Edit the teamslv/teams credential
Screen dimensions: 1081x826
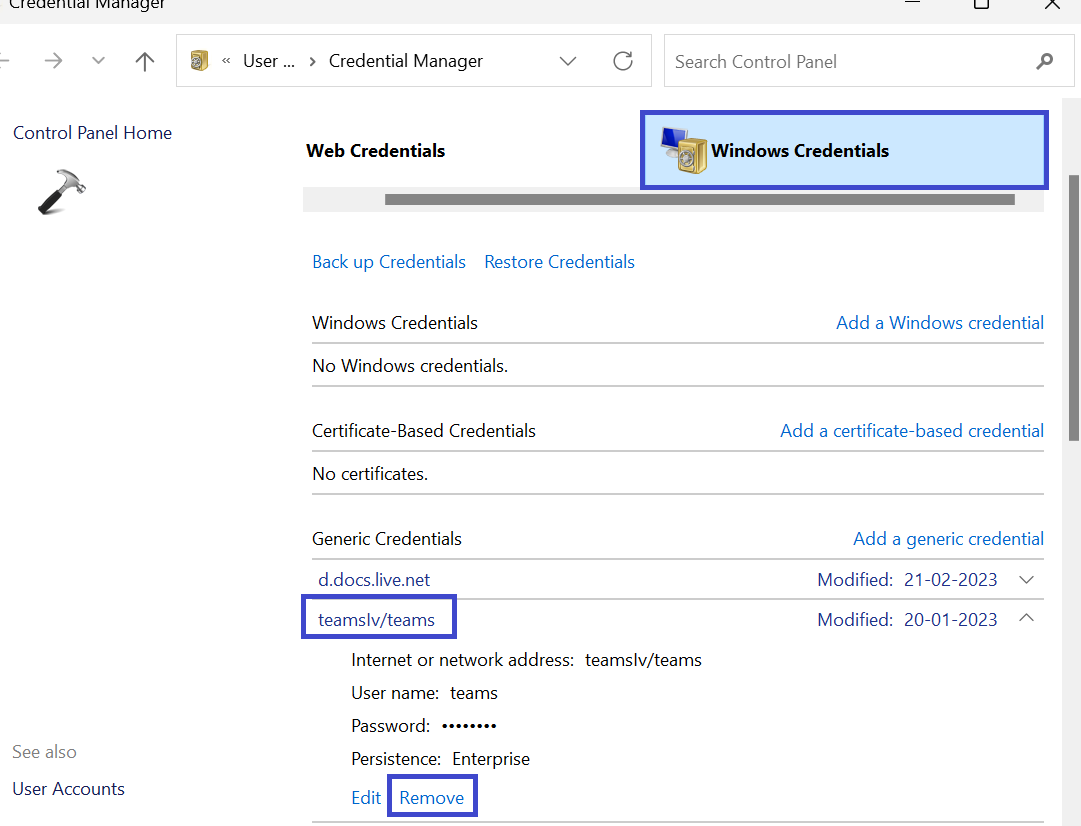(x=366, y=798)
